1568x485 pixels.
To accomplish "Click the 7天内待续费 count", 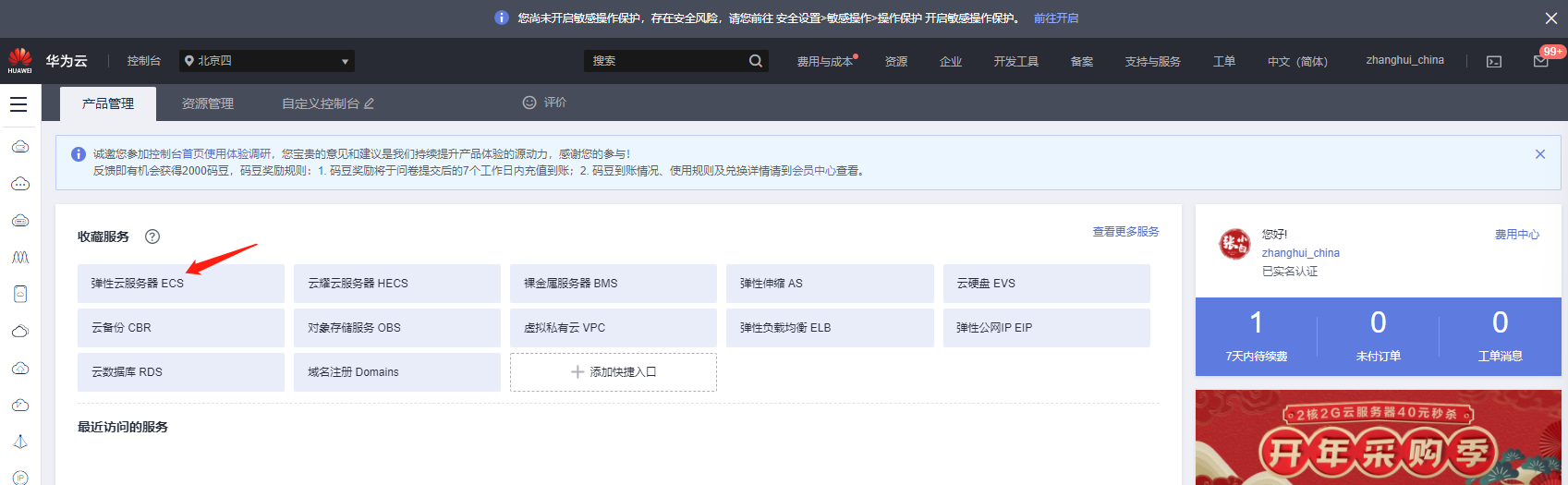I will [1257, 322].
